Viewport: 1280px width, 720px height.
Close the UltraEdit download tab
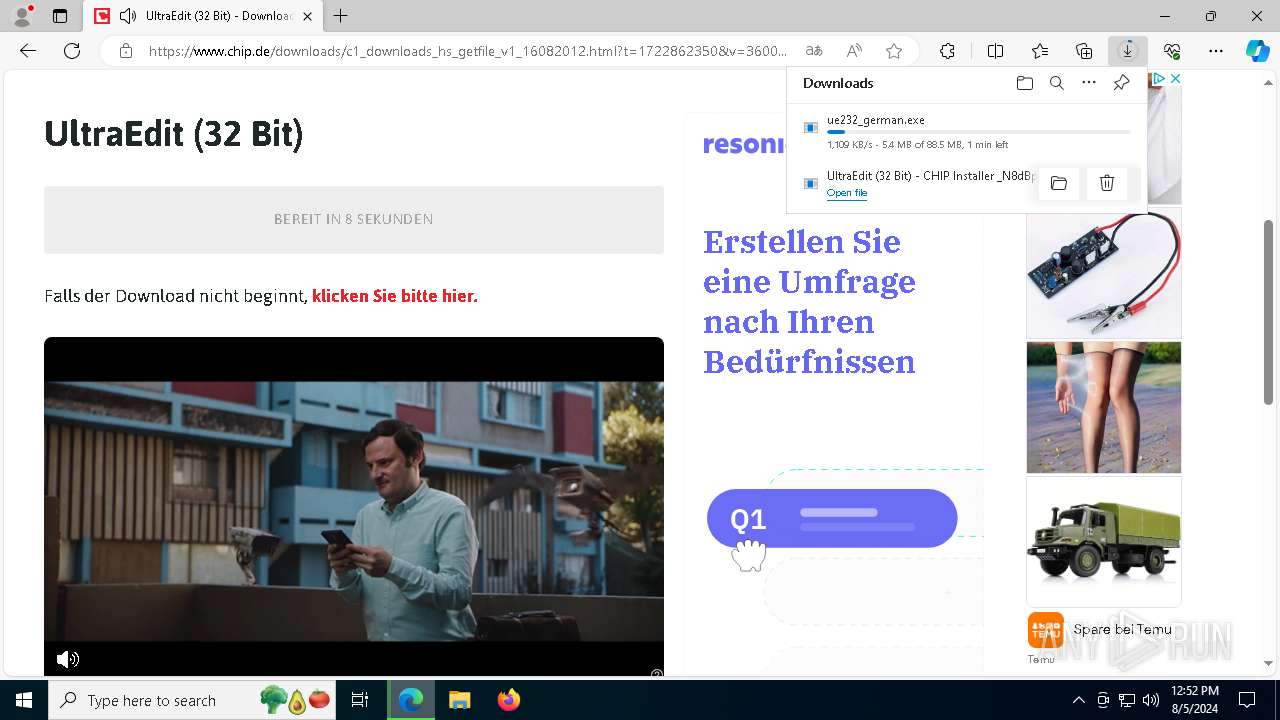(x=307, y=16)
